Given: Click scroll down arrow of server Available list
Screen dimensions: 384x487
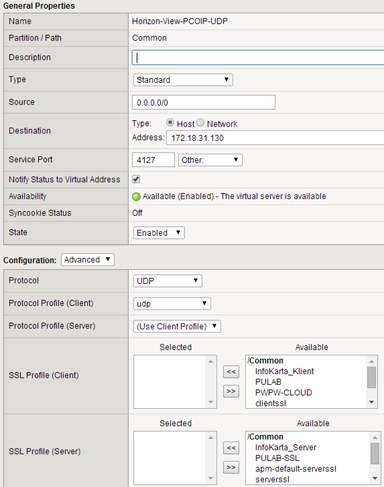Looking at the screenshot, I should tap(375, 478).
